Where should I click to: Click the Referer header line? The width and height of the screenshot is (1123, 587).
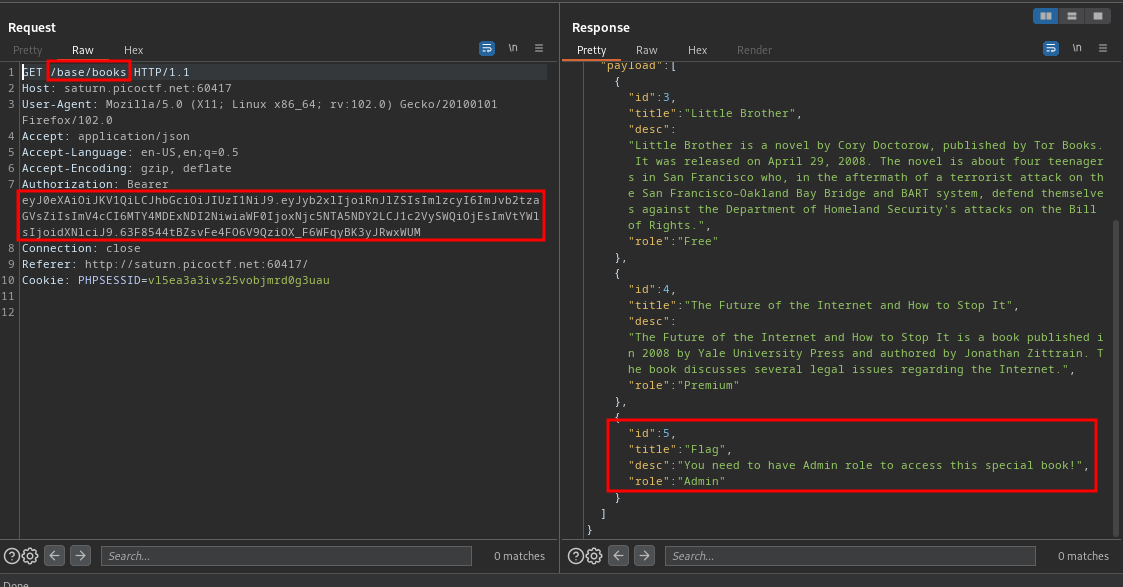[165, 264]
